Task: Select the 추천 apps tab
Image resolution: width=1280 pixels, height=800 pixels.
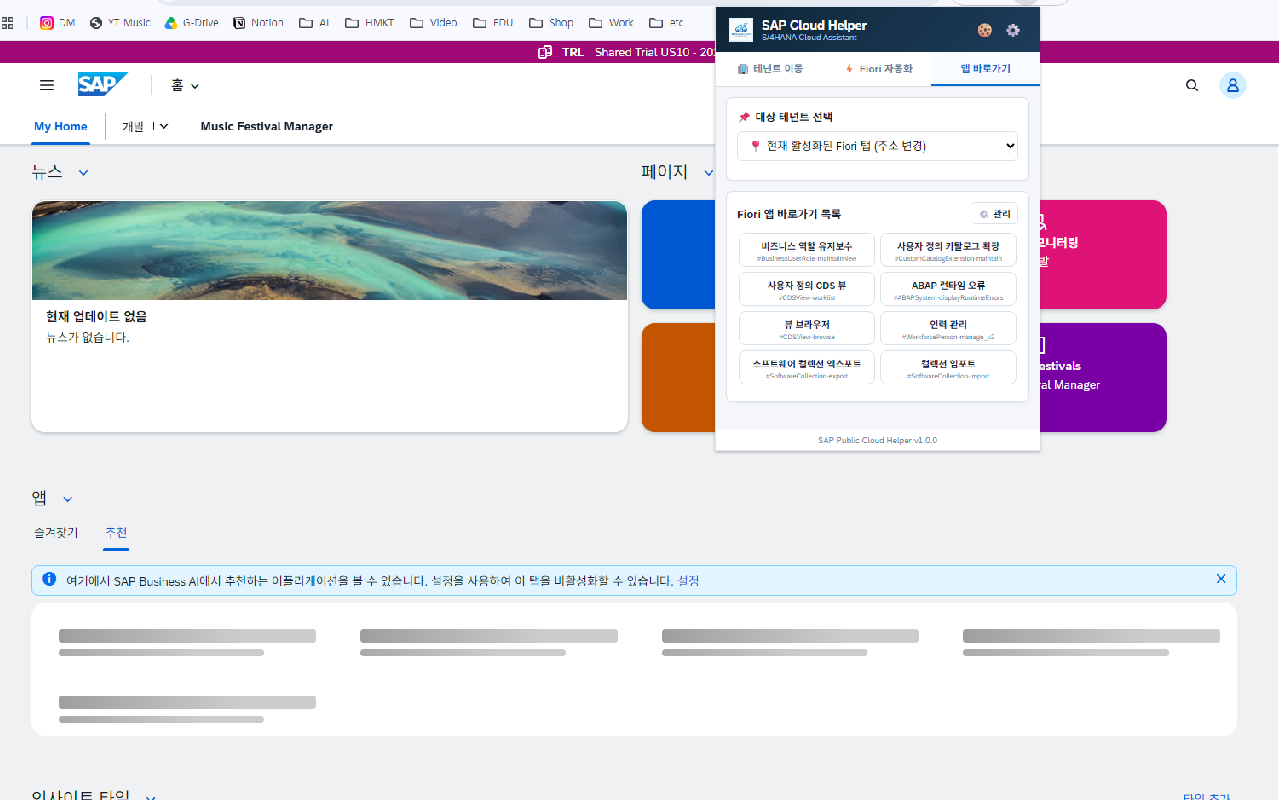Action: coord(116,533)
